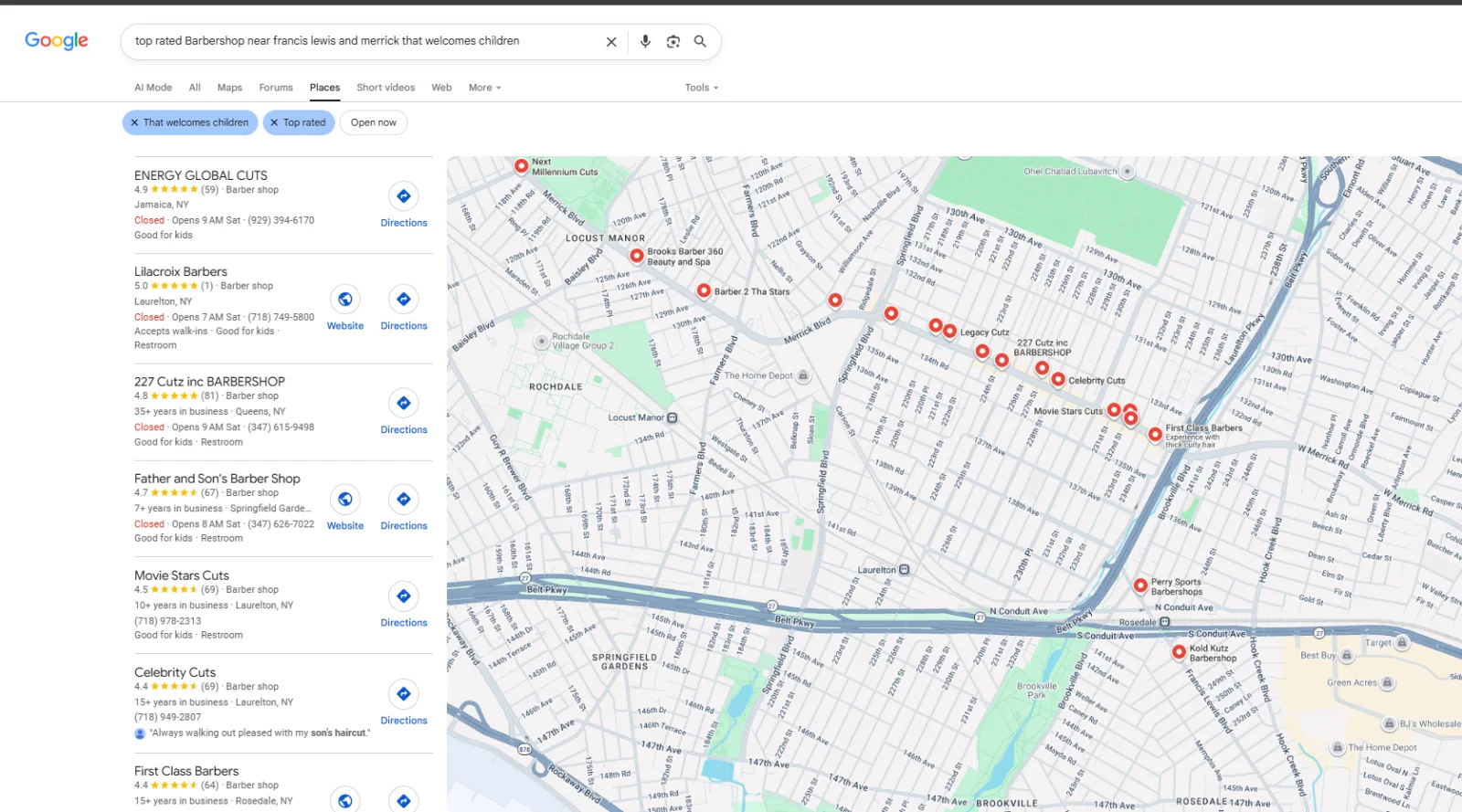
Task: Open 227 Cutz inc BARBERSHOP listing
Action: (x=209, y=382)
